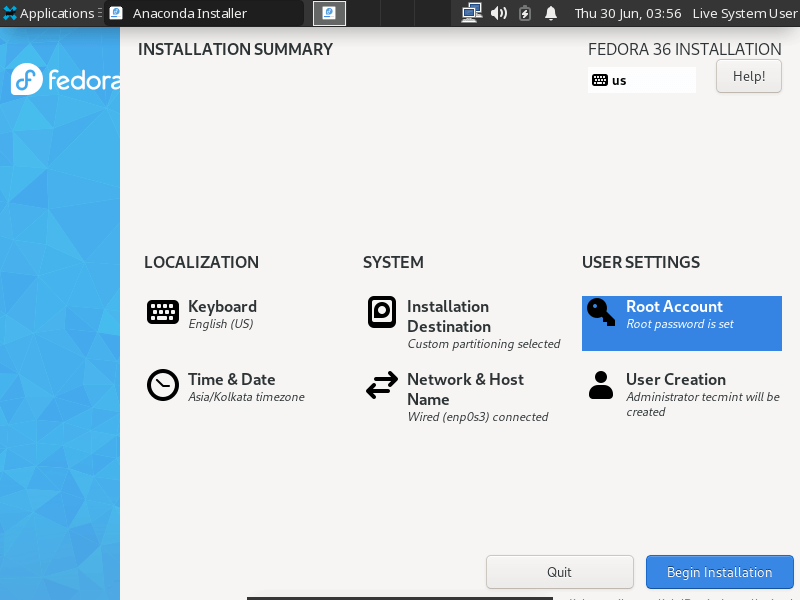Viewport: 800px width, 600px height.
Task: Open the Applications menu
Action: (x=50, y=13)
